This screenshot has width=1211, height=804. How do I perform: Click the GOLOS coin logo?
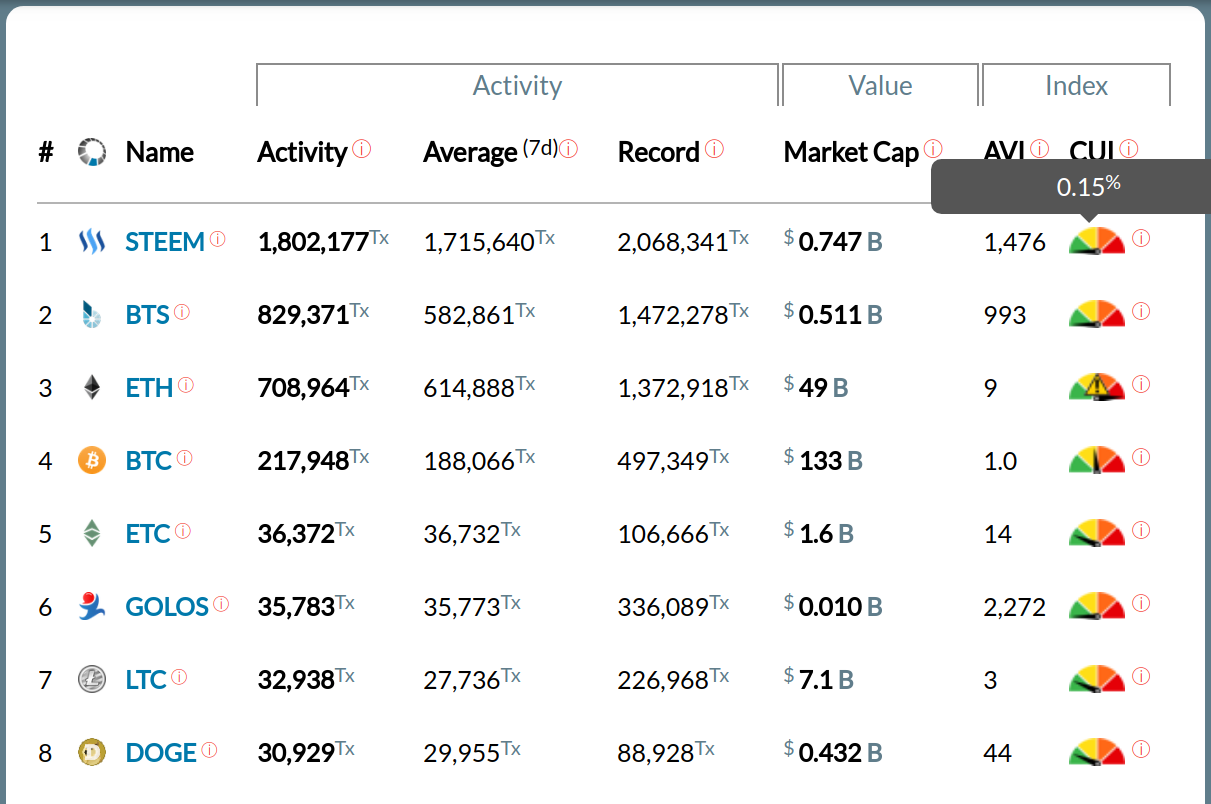tap(91, 607)
